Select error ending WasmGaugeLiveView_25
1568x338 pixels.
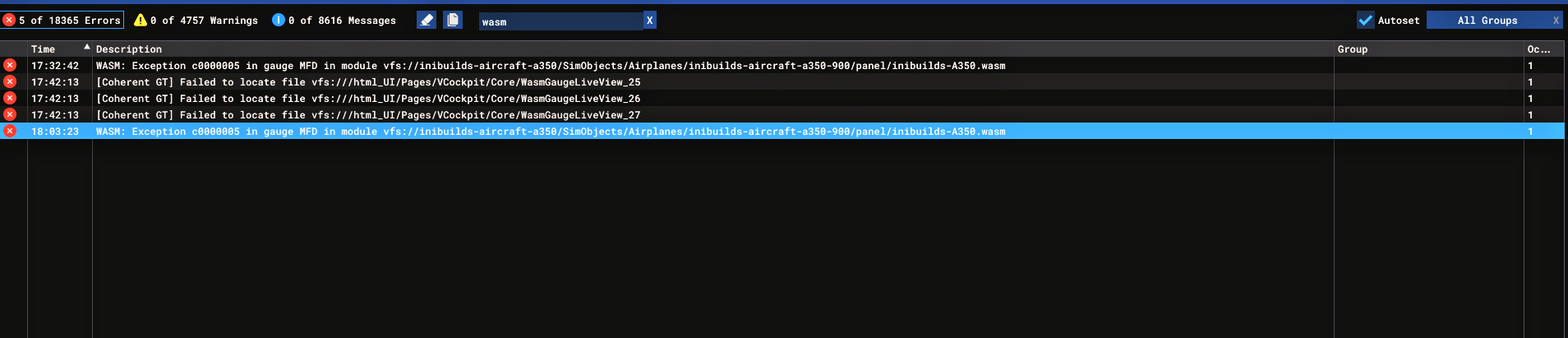point(782,82)
